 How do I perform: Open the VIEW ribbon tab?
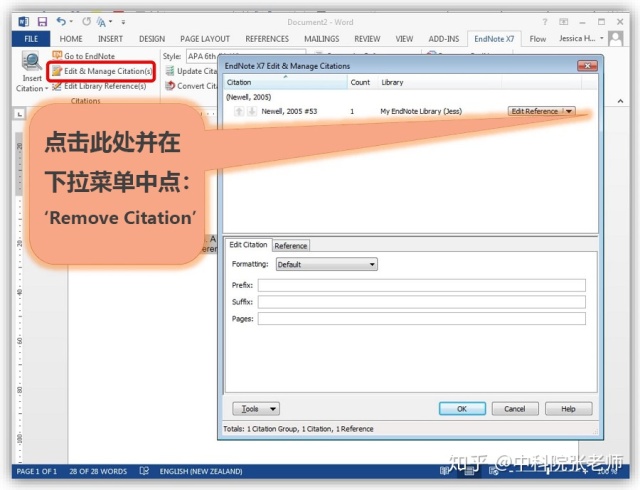pyautogui.click(x=404, y=39)
